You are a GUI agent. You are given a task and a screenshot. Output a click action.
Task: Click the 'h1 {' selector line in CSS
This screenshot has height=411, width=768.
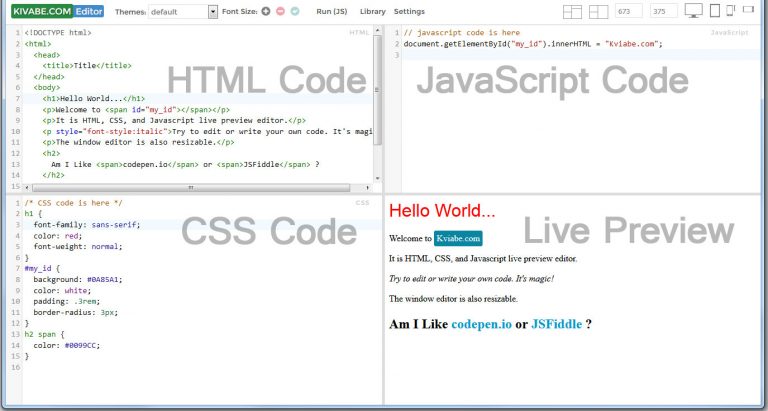[33, 214]
